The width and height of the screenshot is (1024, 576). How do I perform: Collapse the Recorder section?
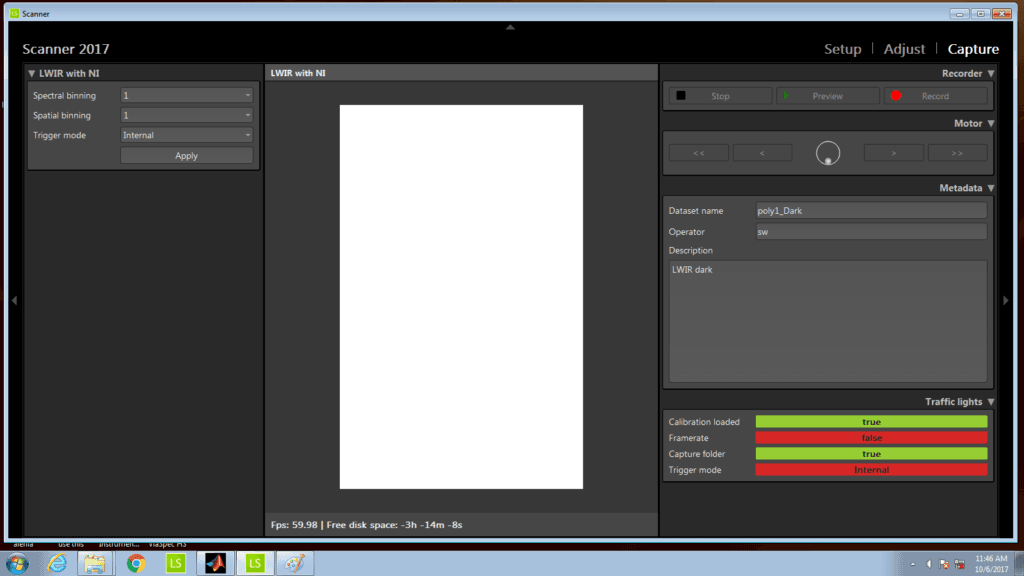click(991, 73)
